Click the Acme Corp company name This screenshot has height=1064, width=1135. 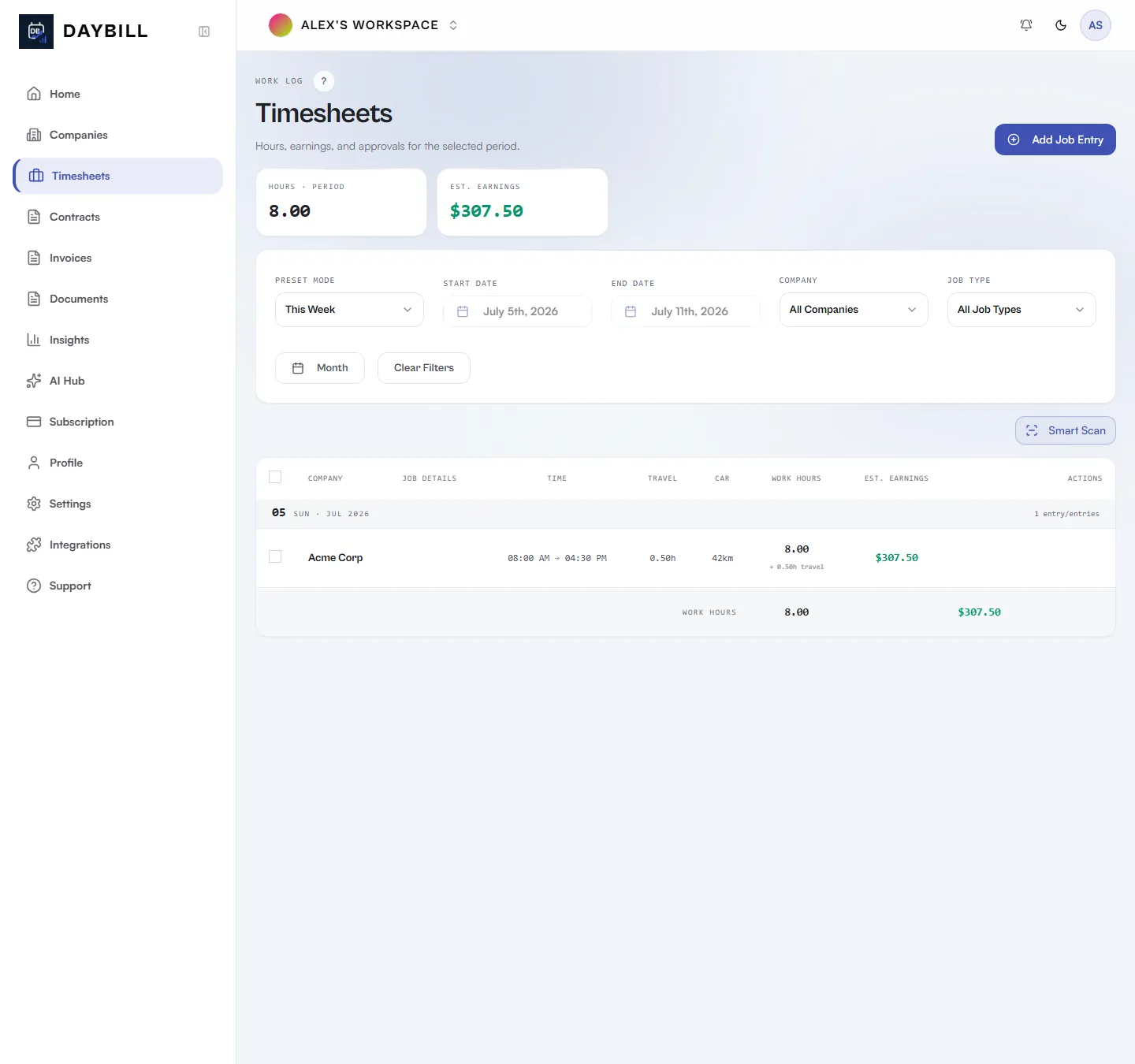(336, 558)
